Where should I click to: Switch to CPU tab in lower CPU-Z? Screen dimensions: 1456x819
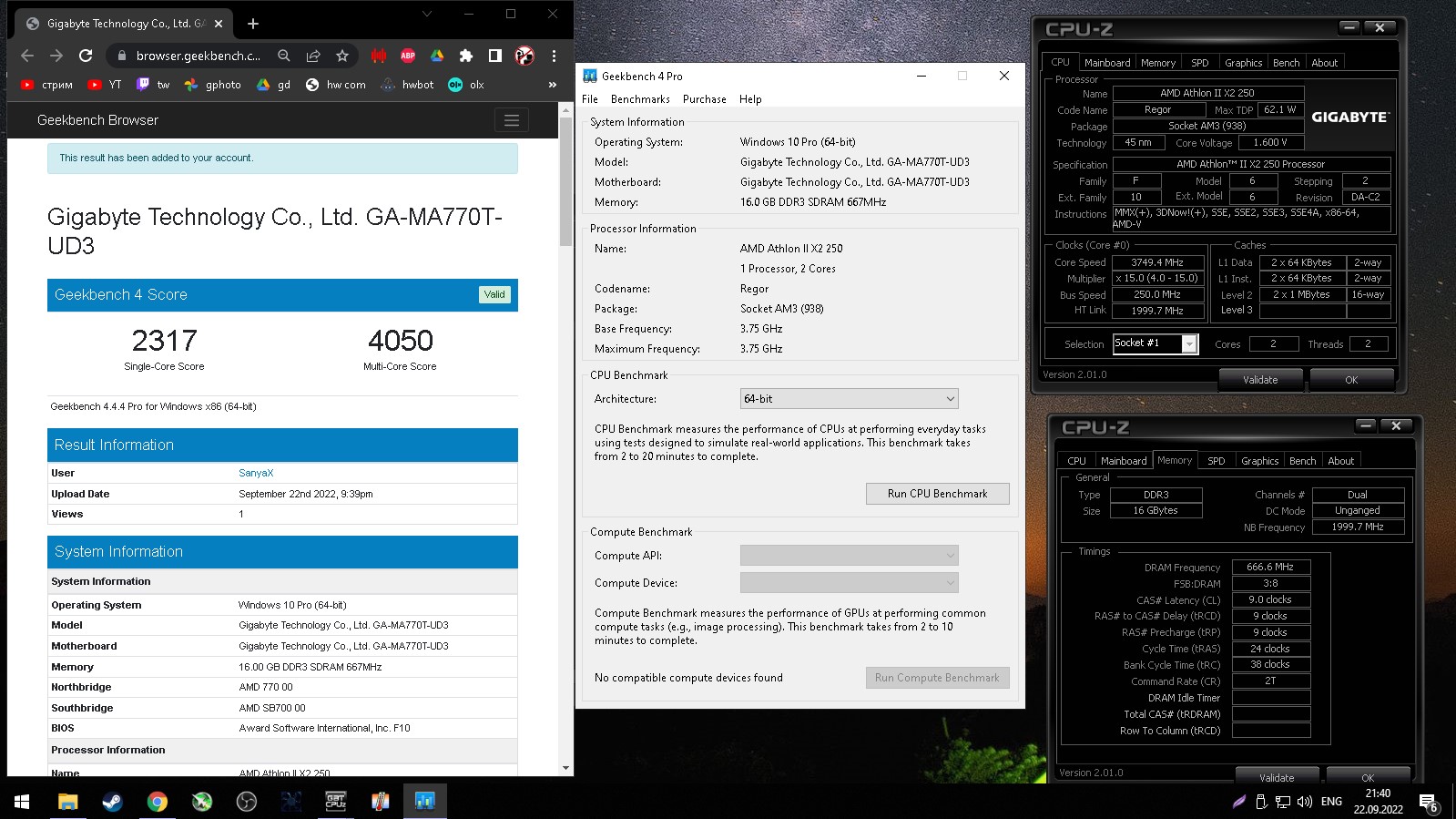(x=1076, y=461)
